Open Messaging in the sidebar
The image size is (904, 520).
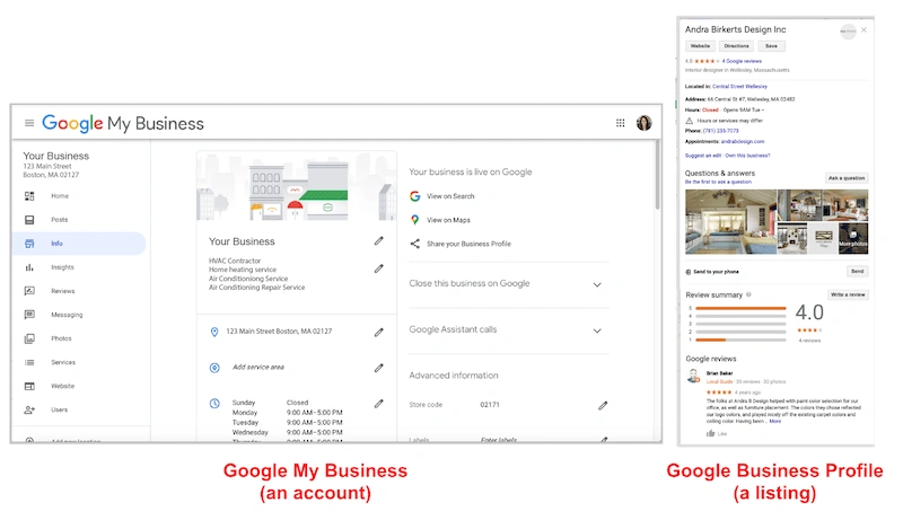tap(67, 315)
